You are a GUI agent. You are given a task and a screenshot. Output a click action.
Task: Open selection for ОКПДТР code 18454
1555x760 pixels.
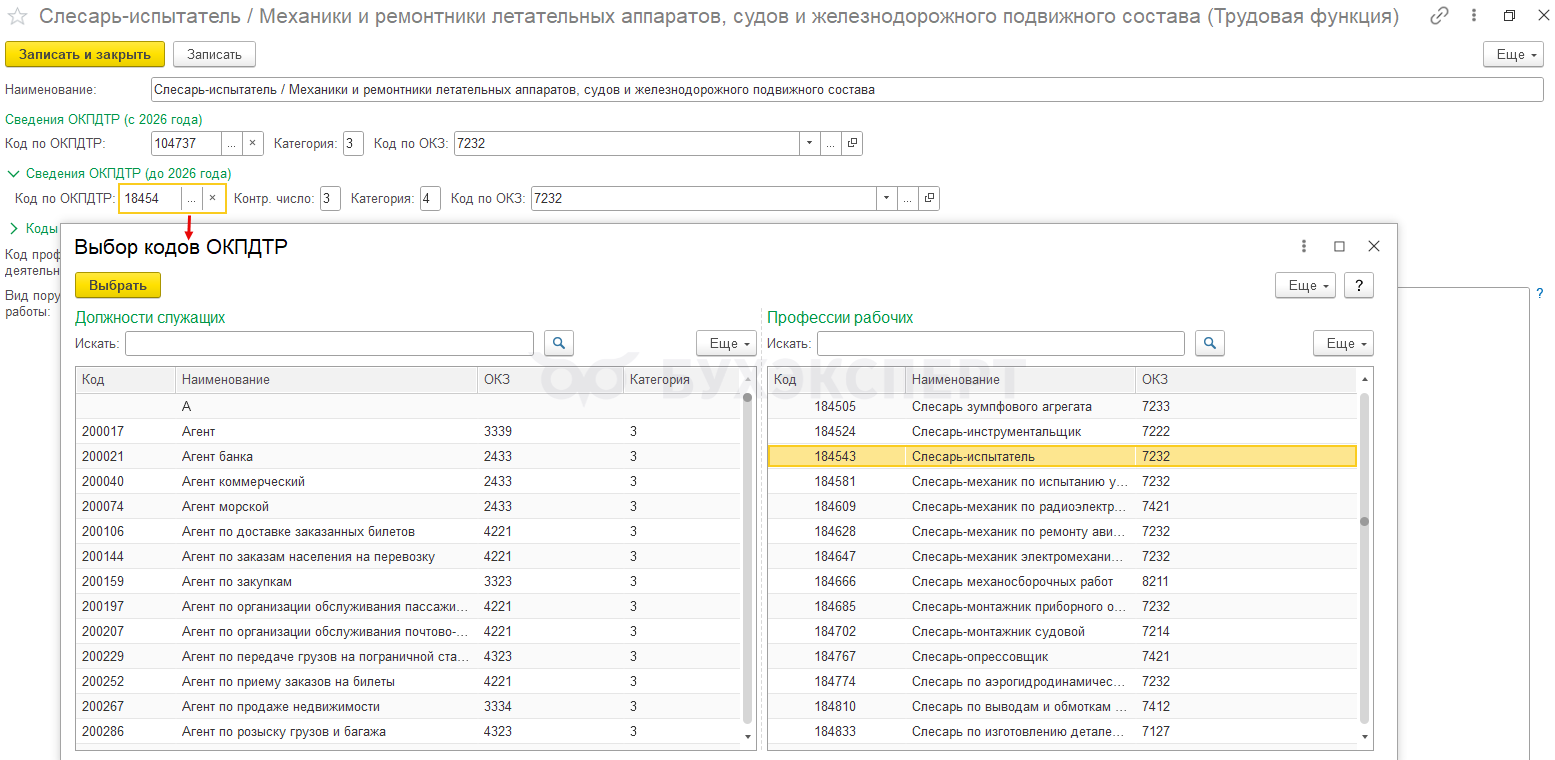(191, 198)
